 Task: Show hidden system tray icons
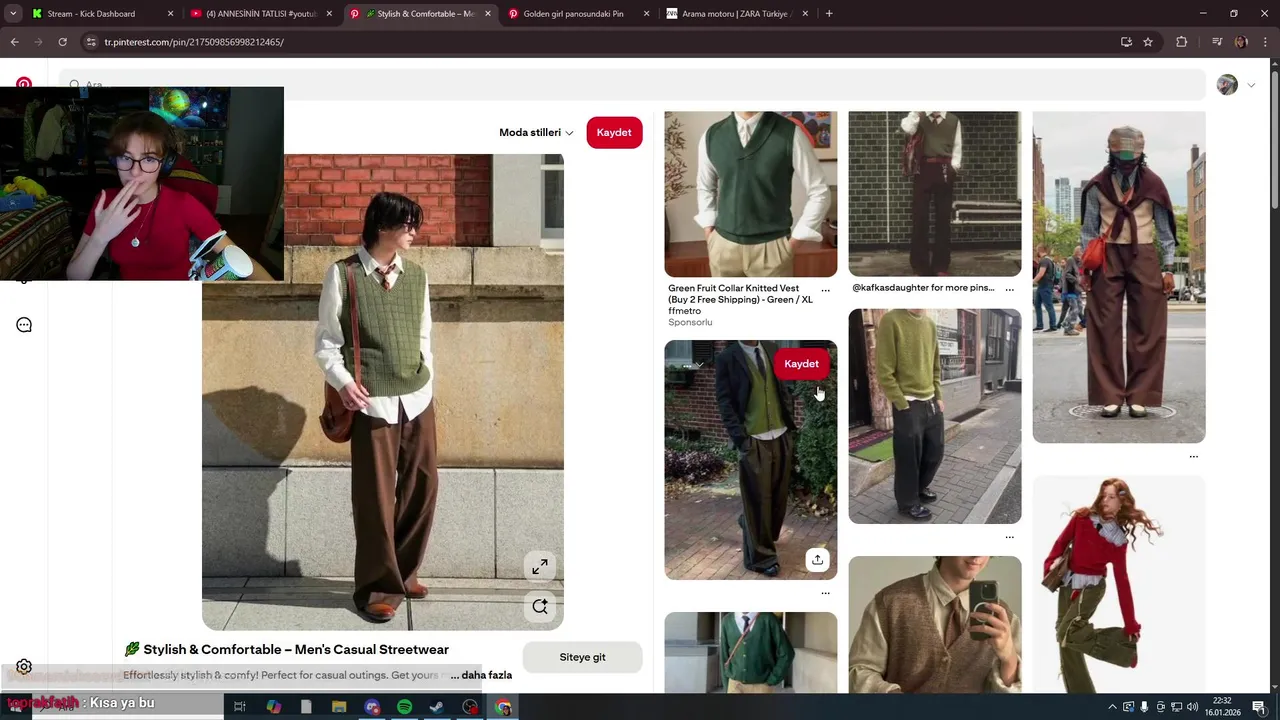(1112, 707)
